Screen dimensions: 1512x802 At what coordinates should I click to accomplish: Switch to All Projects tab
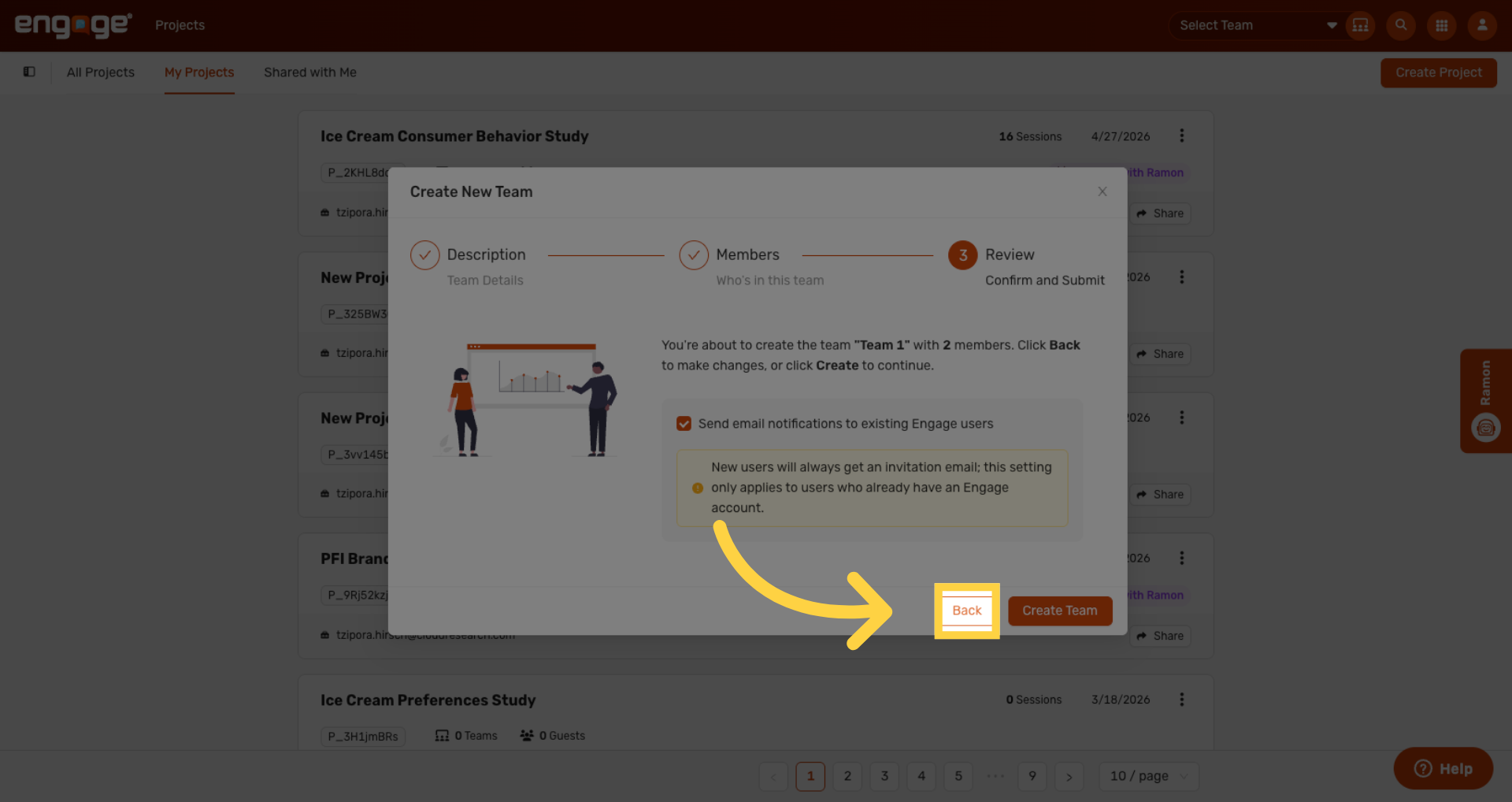pos(101,72)
